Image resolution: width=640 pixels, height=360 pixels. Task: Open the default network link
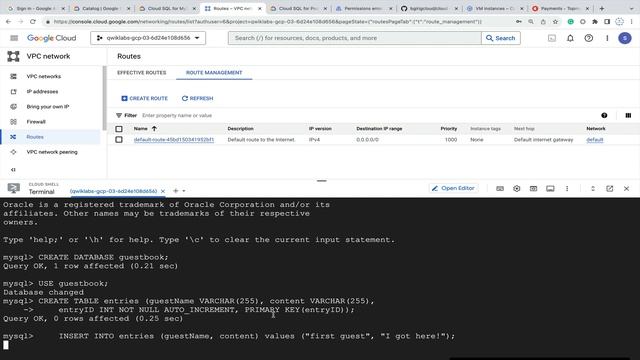[595, 140]
